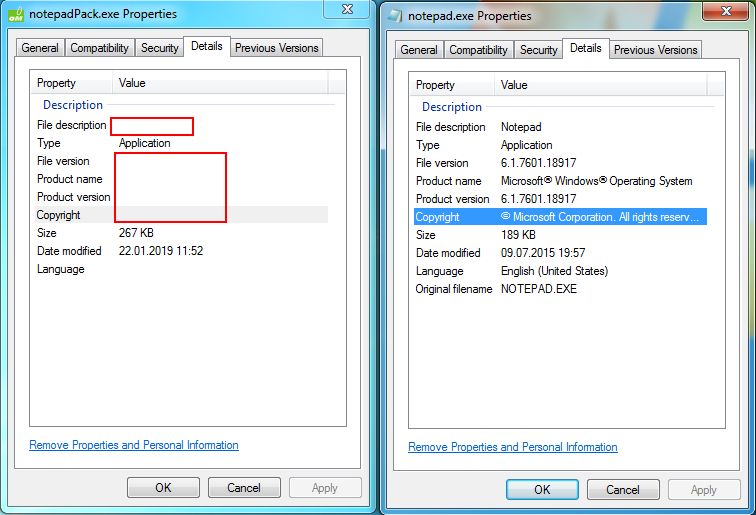Select Type row in notepadPack.exe window
This screenshot has width=756, height=515.
[x=180, y=143]
